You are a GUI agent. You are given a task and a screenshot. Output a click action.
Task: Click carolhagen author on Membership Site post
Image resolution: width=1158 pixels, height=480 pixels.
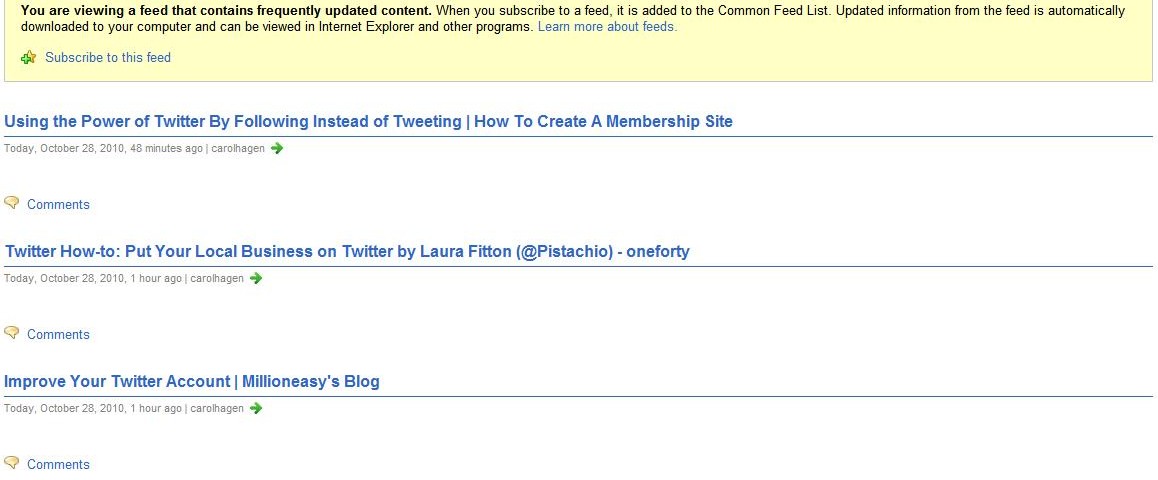point(238,148)
